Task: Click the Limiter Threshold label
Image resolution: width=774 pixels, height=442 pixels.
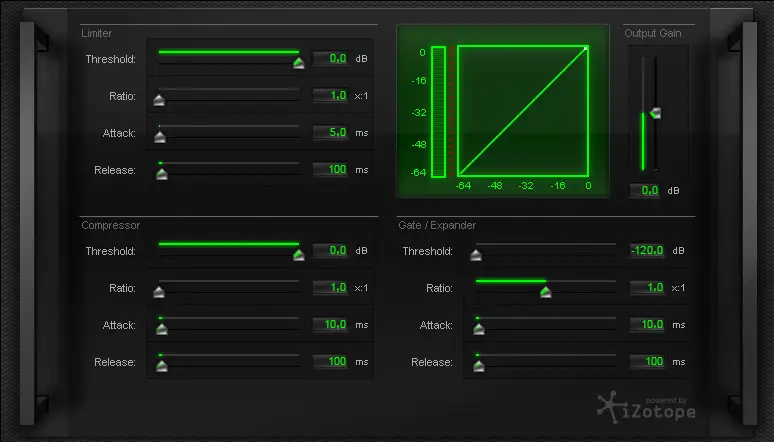Action: pyautogui.click(x=111, y=59)
